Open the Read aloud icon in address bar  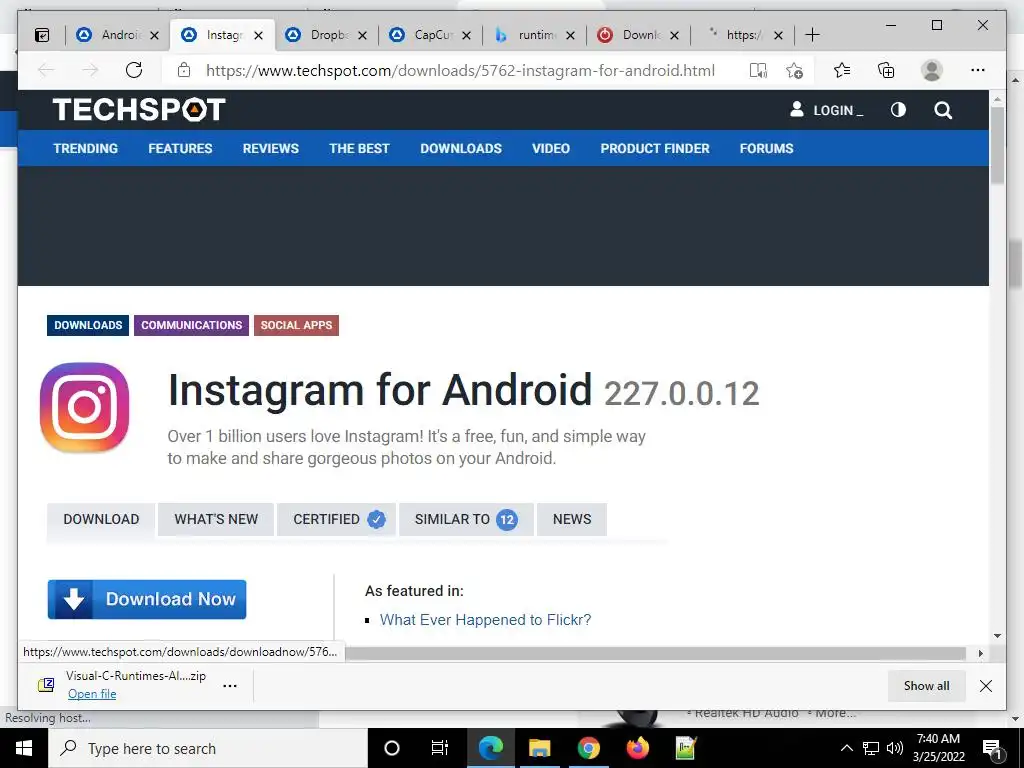758,71
